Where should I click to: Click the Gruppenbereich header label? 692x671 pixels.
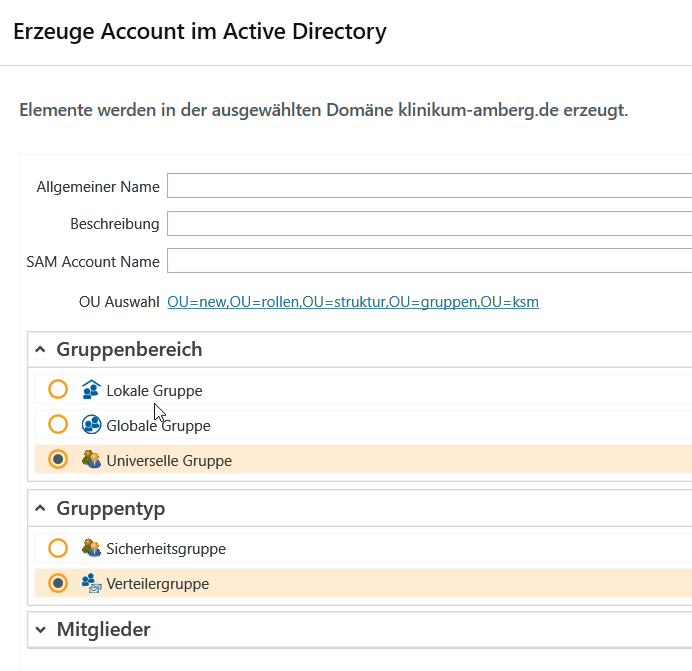129,350
